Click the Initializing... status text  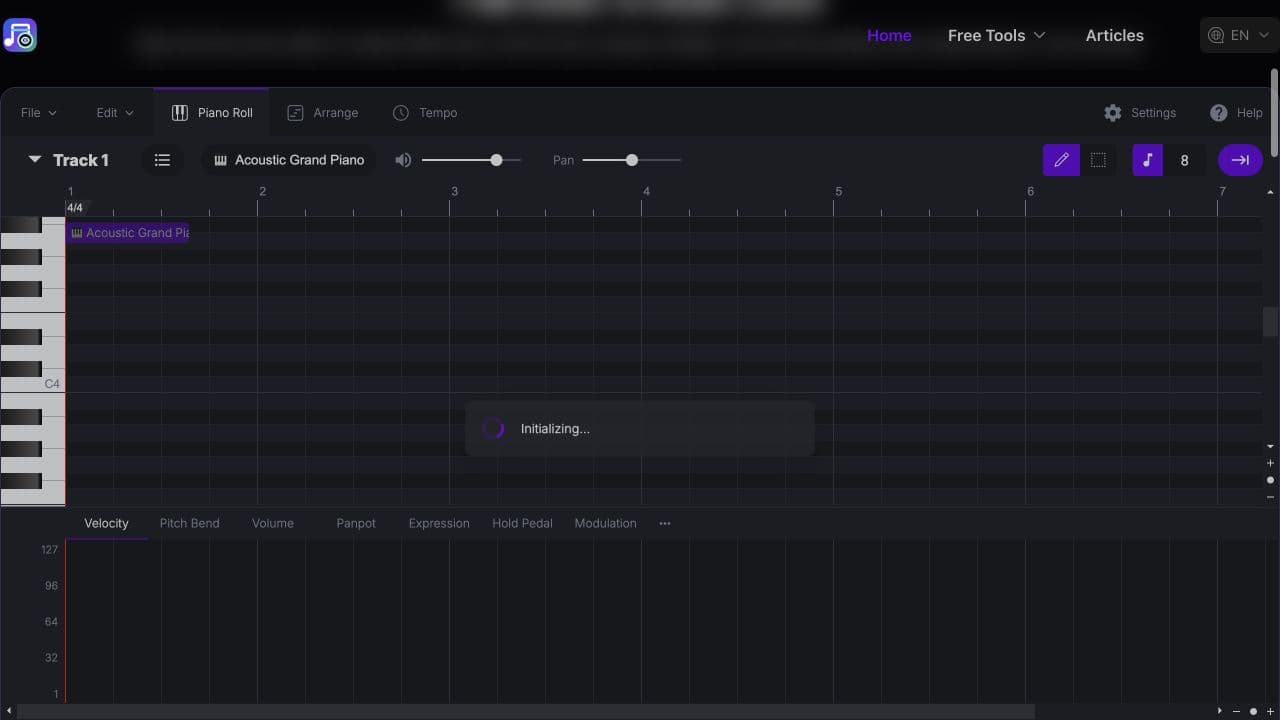pos(555,429)
